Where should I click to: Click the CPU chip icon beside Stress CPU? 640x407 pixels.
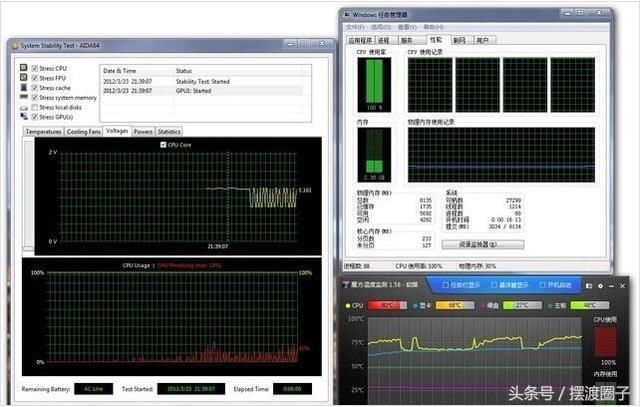(x=23, y=68)
